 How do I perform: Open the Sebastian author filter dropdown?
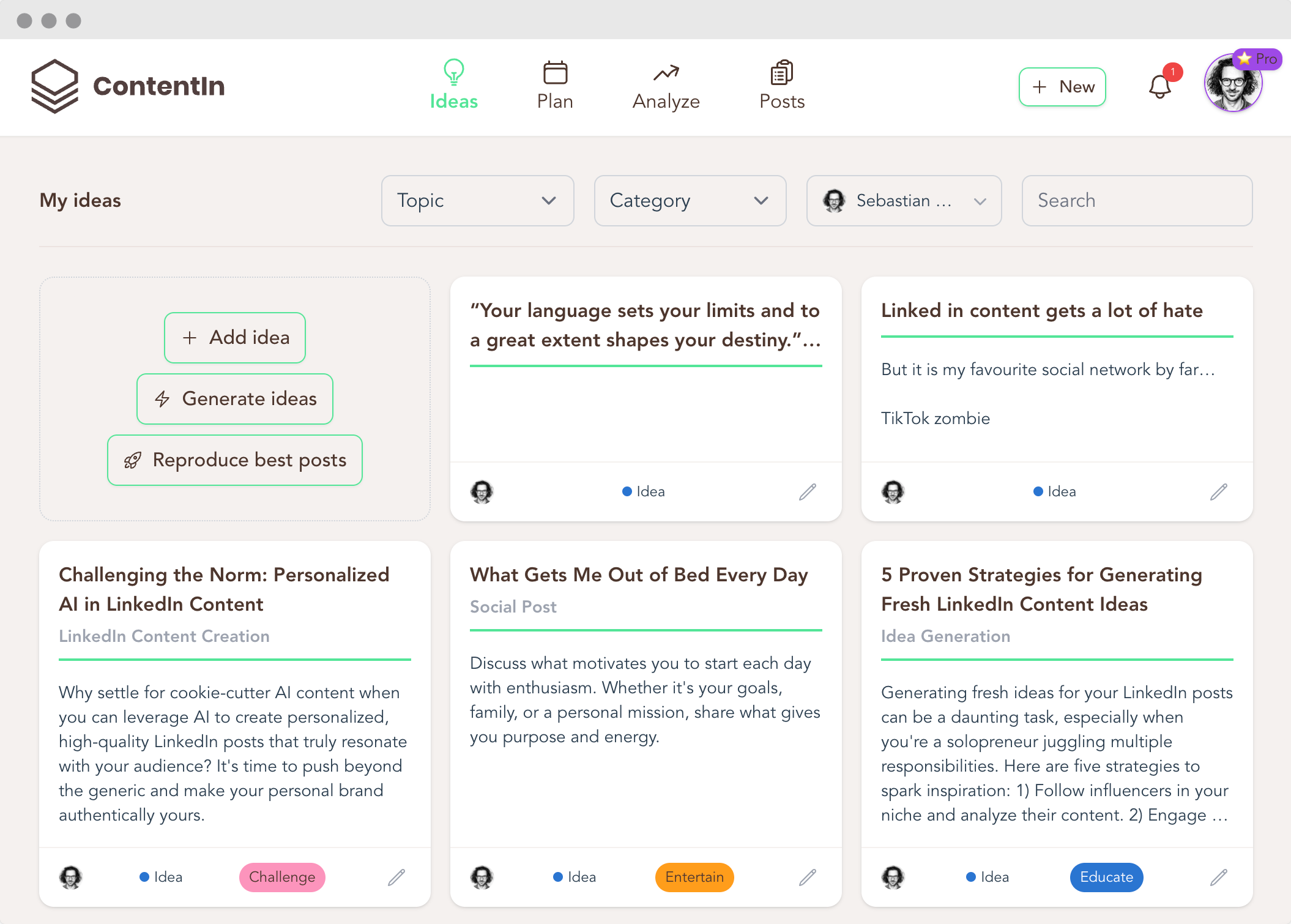[x=903, y=201]
